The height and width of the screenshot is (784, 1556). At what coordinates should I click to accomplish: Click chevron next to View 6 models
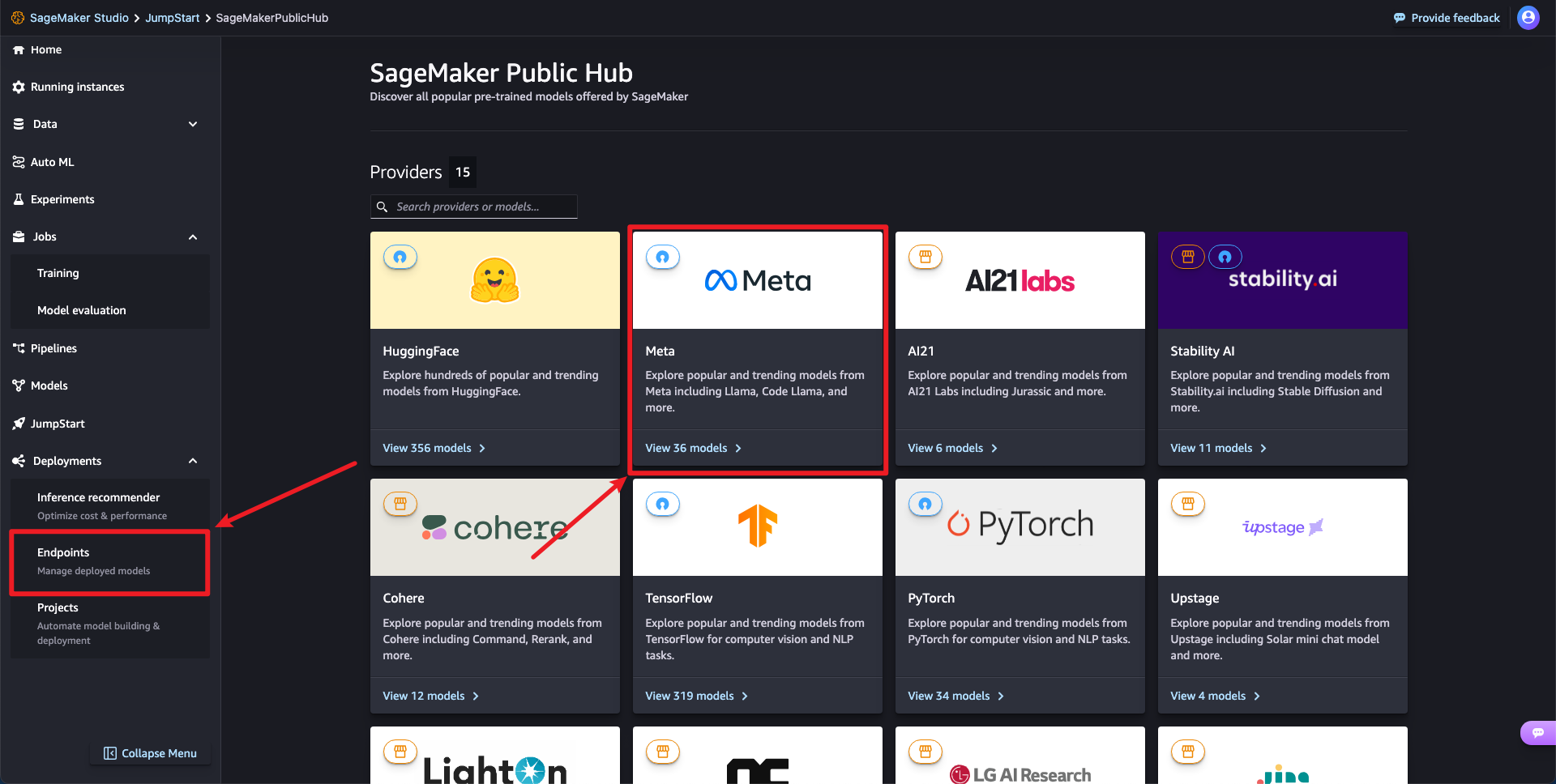coord(994,449)
